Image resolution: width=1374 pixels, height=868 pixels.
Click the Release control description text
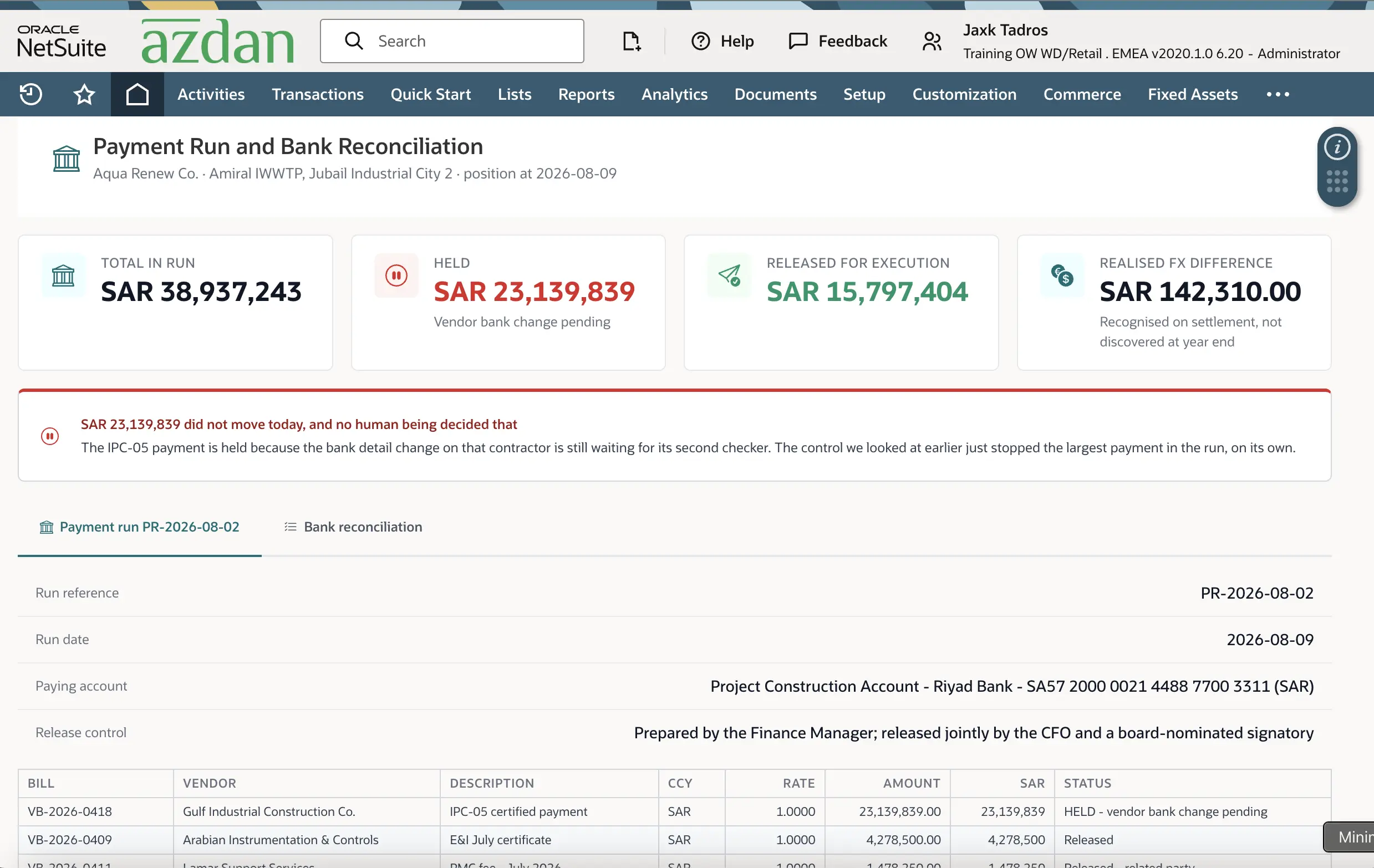pyautogui.click(x=974, y=733)
